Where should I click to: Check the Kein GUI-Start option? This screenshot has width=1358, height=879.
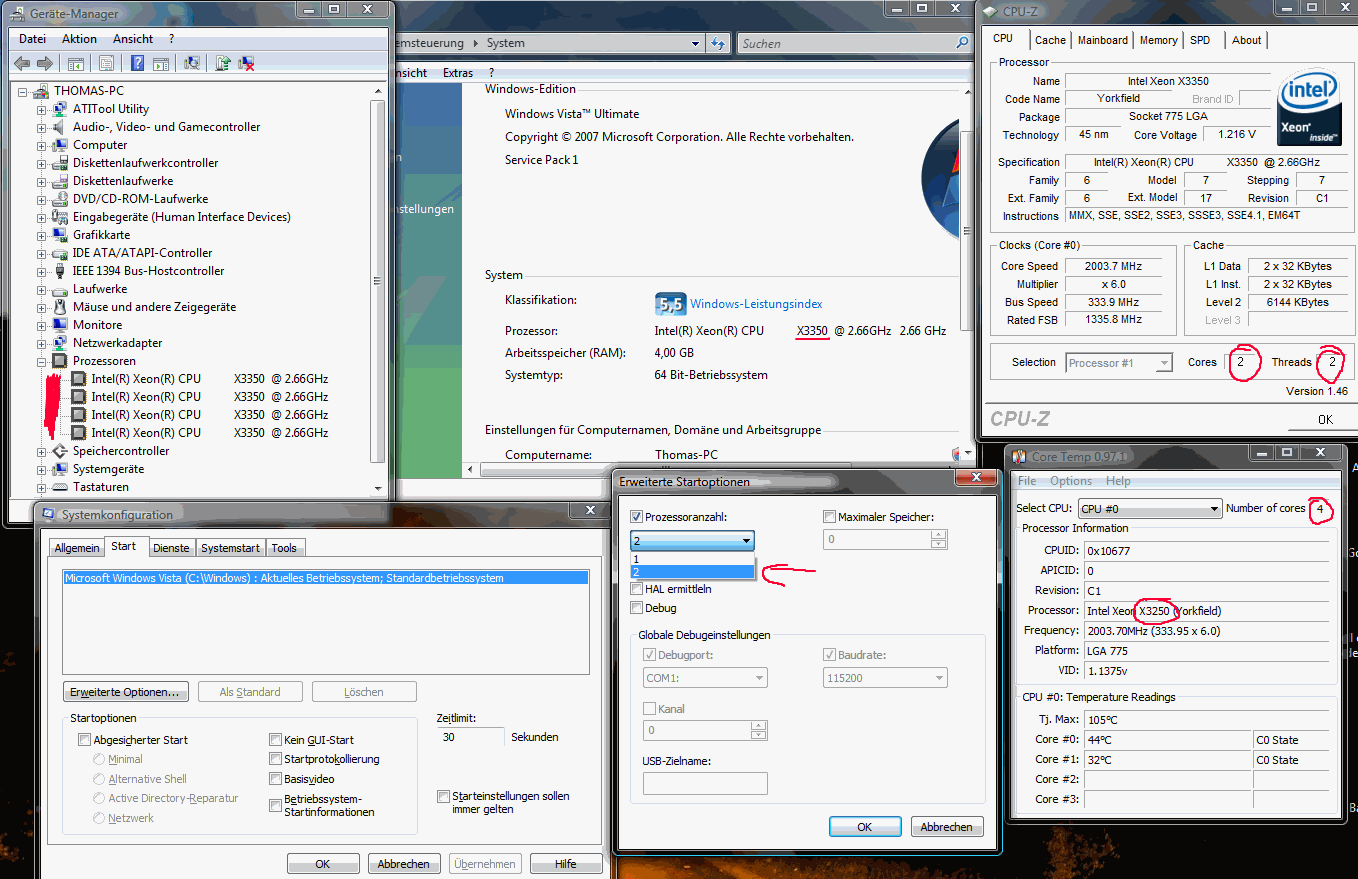[275, 740]
